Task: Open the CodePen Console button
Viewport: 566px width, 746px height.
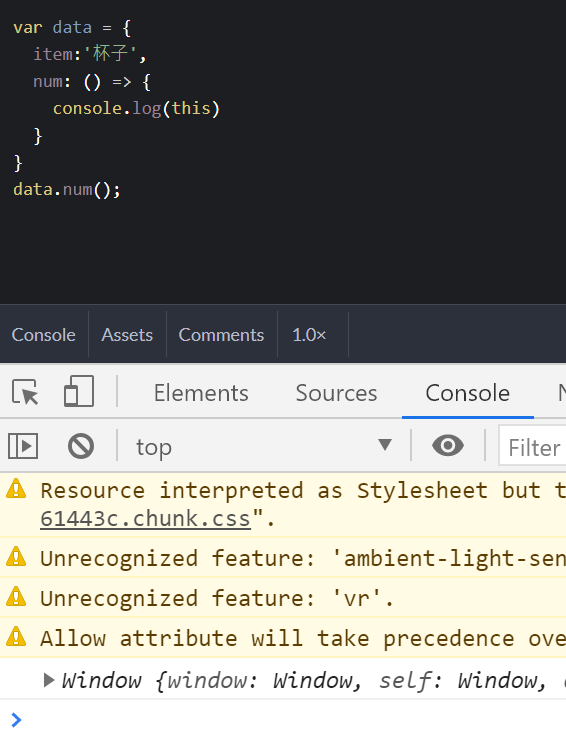Action: (x=43, y=335)
